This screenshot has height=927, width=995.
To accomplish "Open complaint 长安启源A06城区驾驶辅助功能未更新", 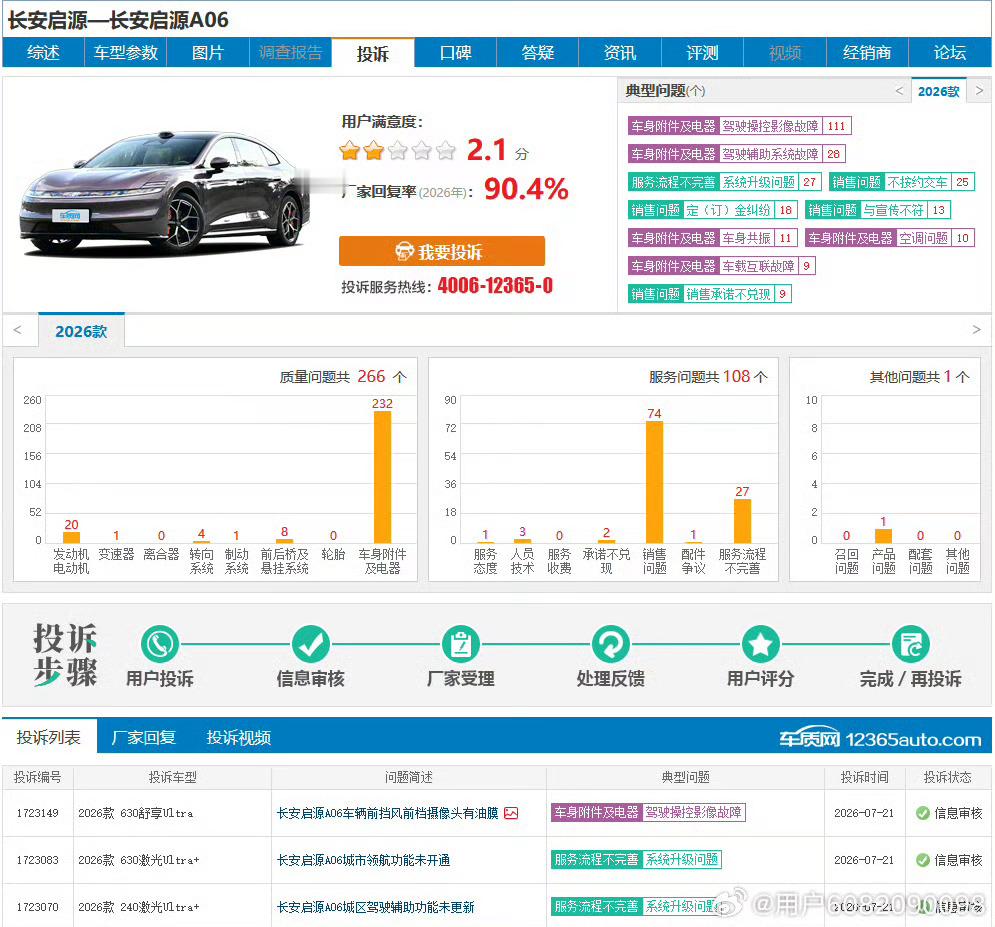I will [x=375, y=907].
